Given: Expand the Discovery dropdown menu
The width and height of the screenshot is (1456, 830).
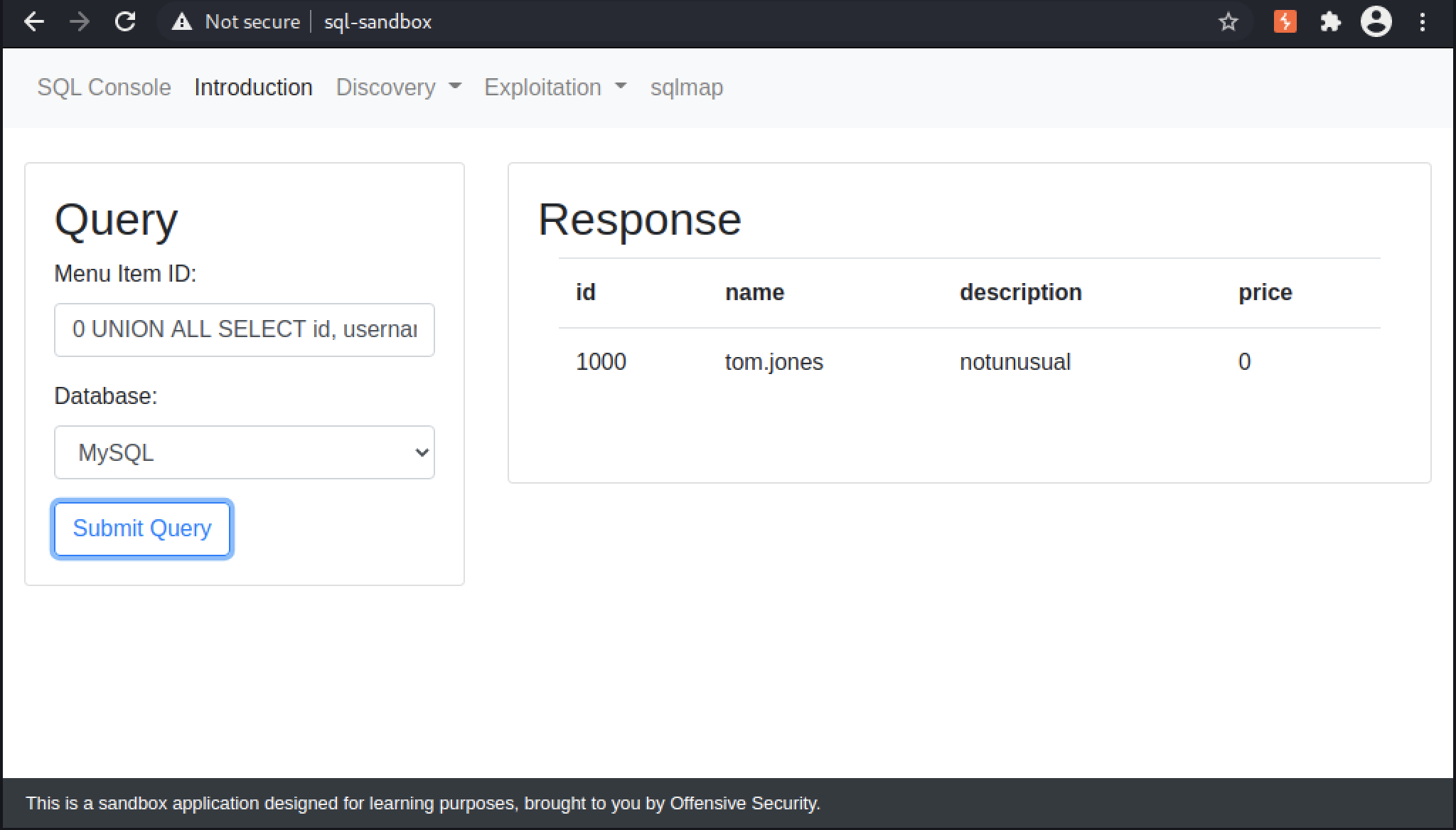Looking at the screenshot, I should pos(398,87).
